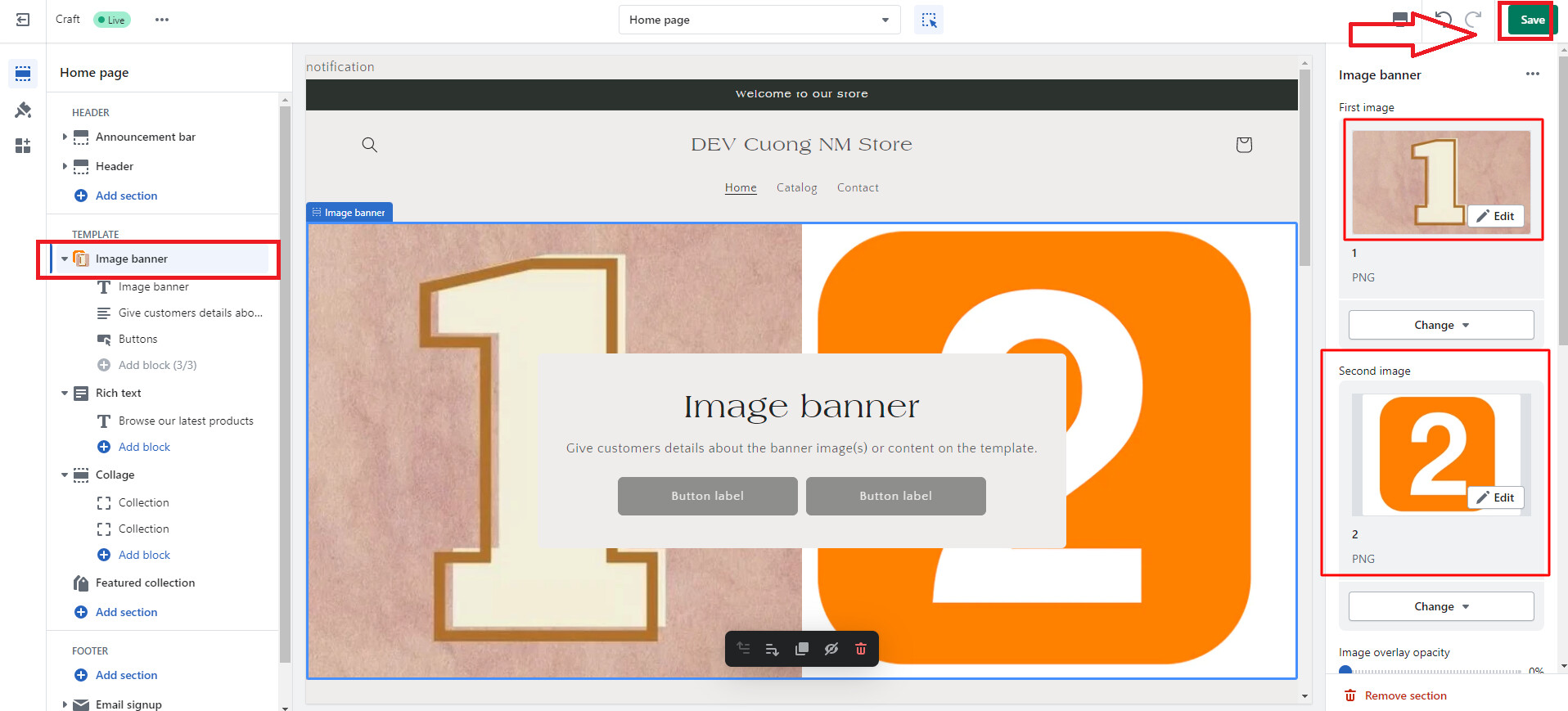The width and height of the screenshot is (1568, 711).
Task: Duplicate section from floating toolbar
Action: tap(802, 649)
